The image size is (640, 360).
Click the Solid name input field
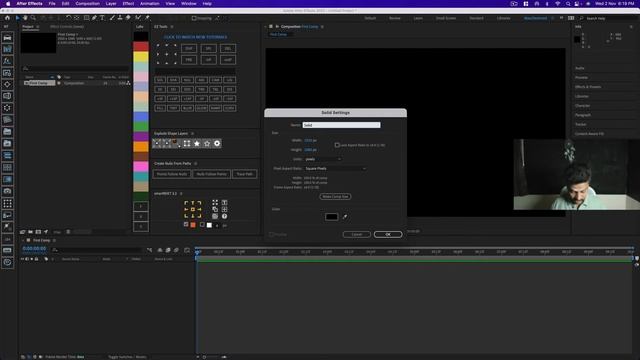341,125
